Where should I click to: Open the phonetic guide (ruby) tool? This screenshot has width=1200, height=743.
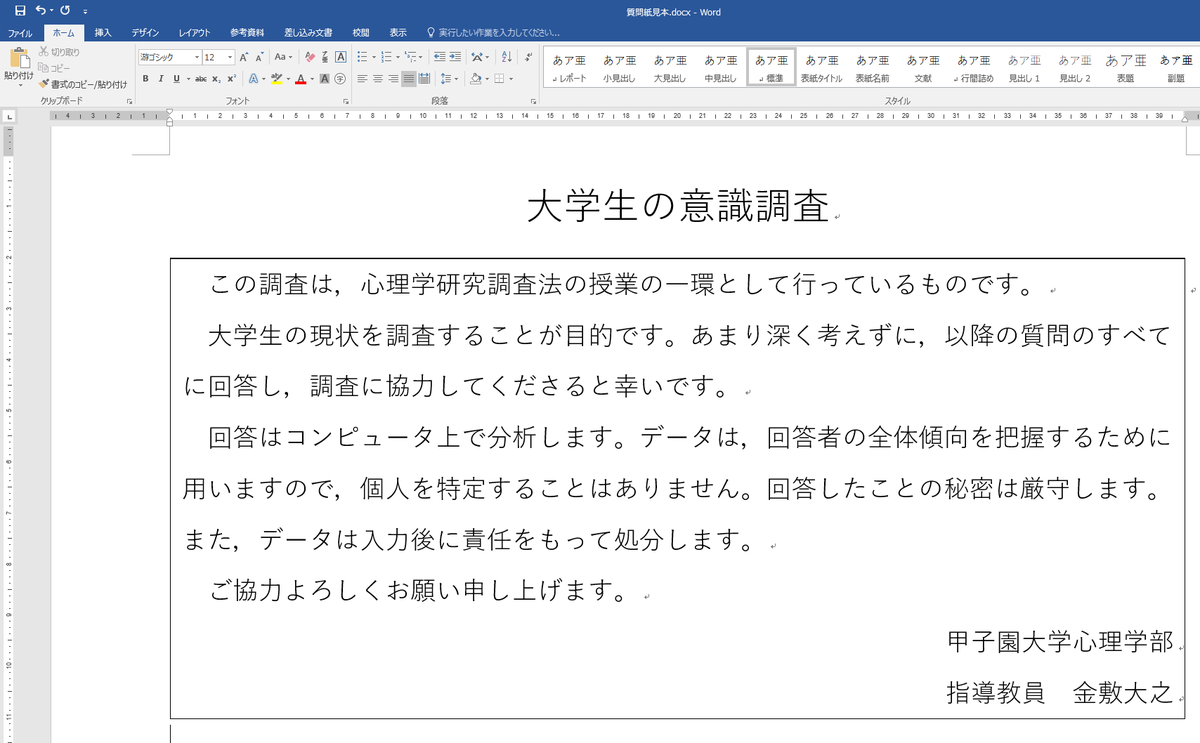[325, 57]
